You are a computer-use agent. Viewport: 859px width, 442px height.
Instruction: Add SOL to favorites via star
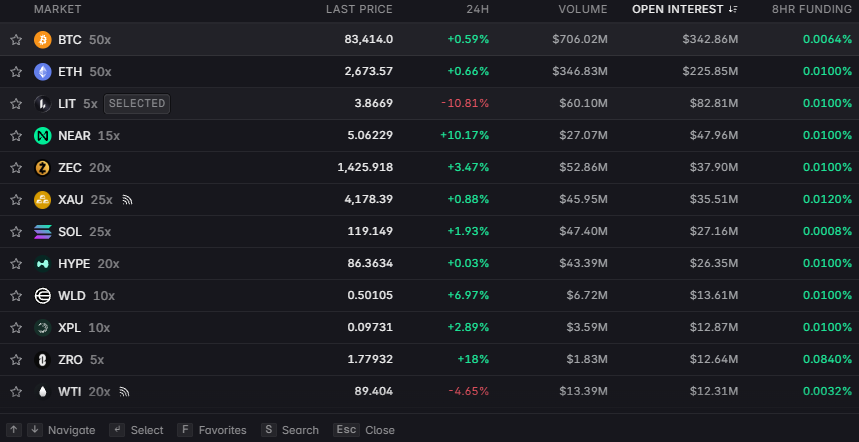pos(16,232)
